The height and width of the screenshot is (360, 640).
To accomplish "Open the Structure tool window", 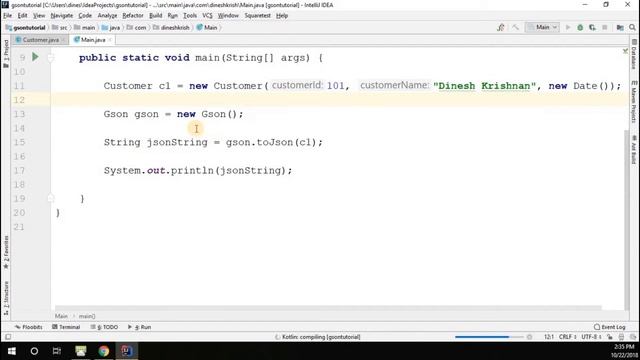I will (x=6, y=298).
